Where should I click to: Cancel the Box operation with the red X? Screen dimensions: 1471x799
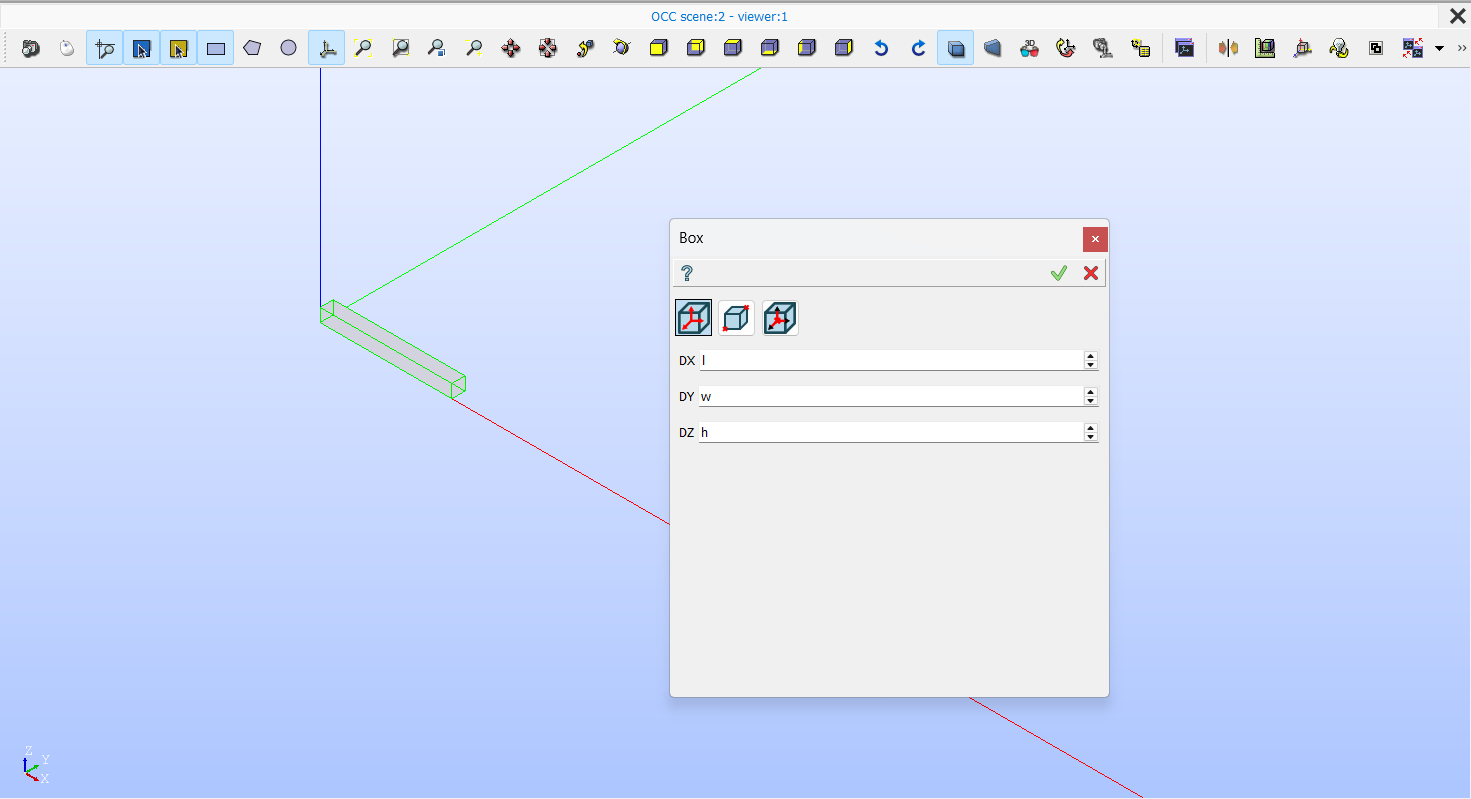pos(1091,273)
